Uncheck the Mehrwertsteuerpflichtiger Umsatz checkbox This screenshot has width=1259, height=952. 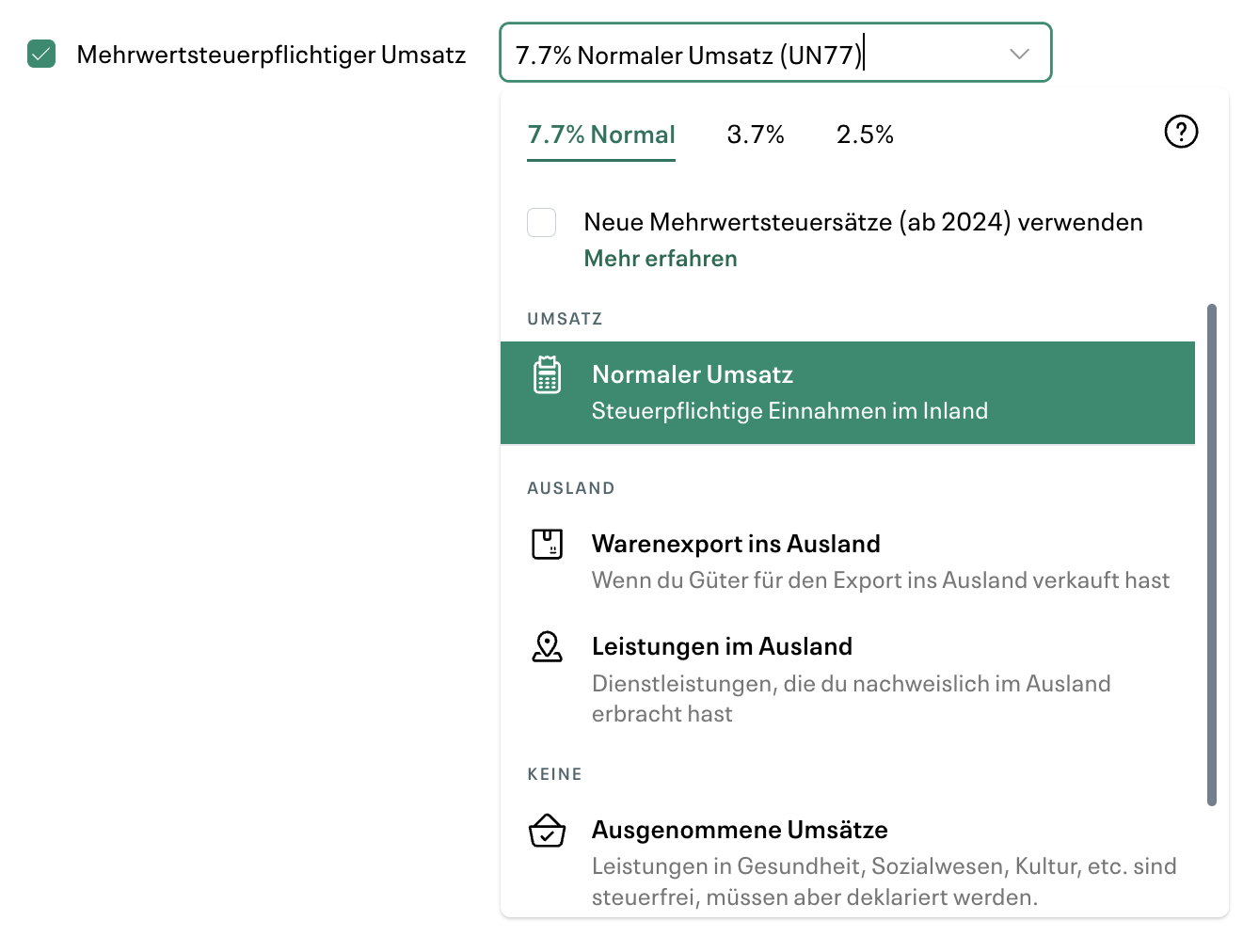41,56
